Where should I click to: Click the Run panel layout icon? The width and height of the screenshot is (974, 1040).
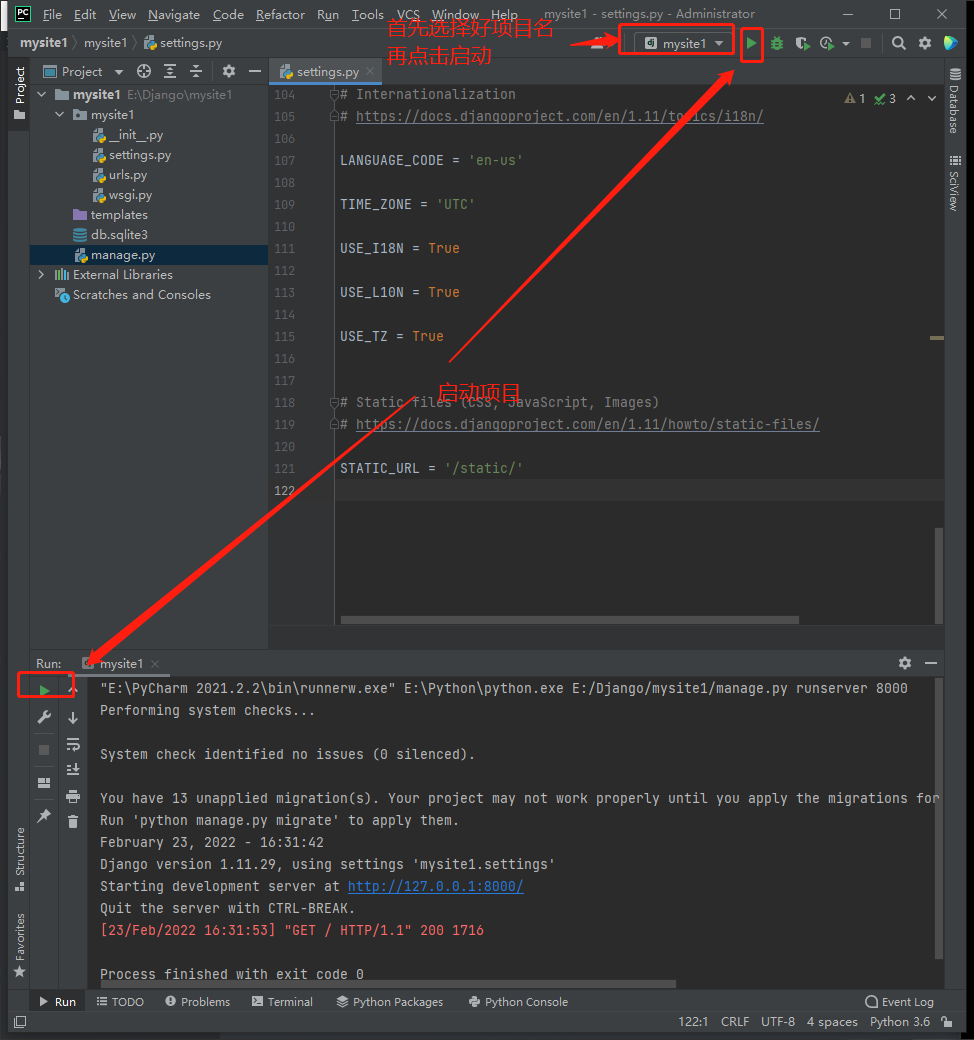pos(44,783)
